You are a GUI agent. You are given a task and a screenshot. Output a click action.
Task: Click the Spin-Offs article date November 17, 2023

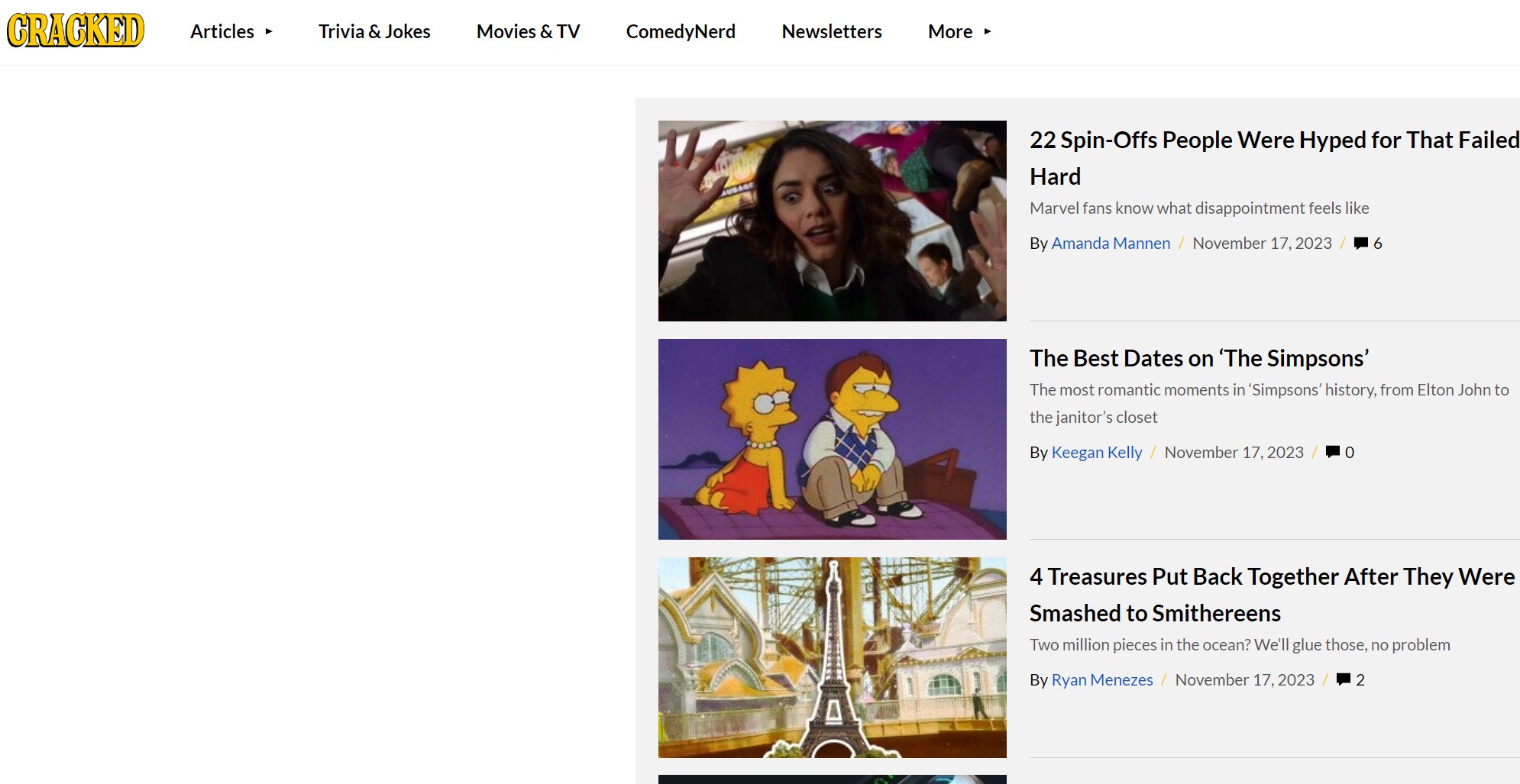1262,243
